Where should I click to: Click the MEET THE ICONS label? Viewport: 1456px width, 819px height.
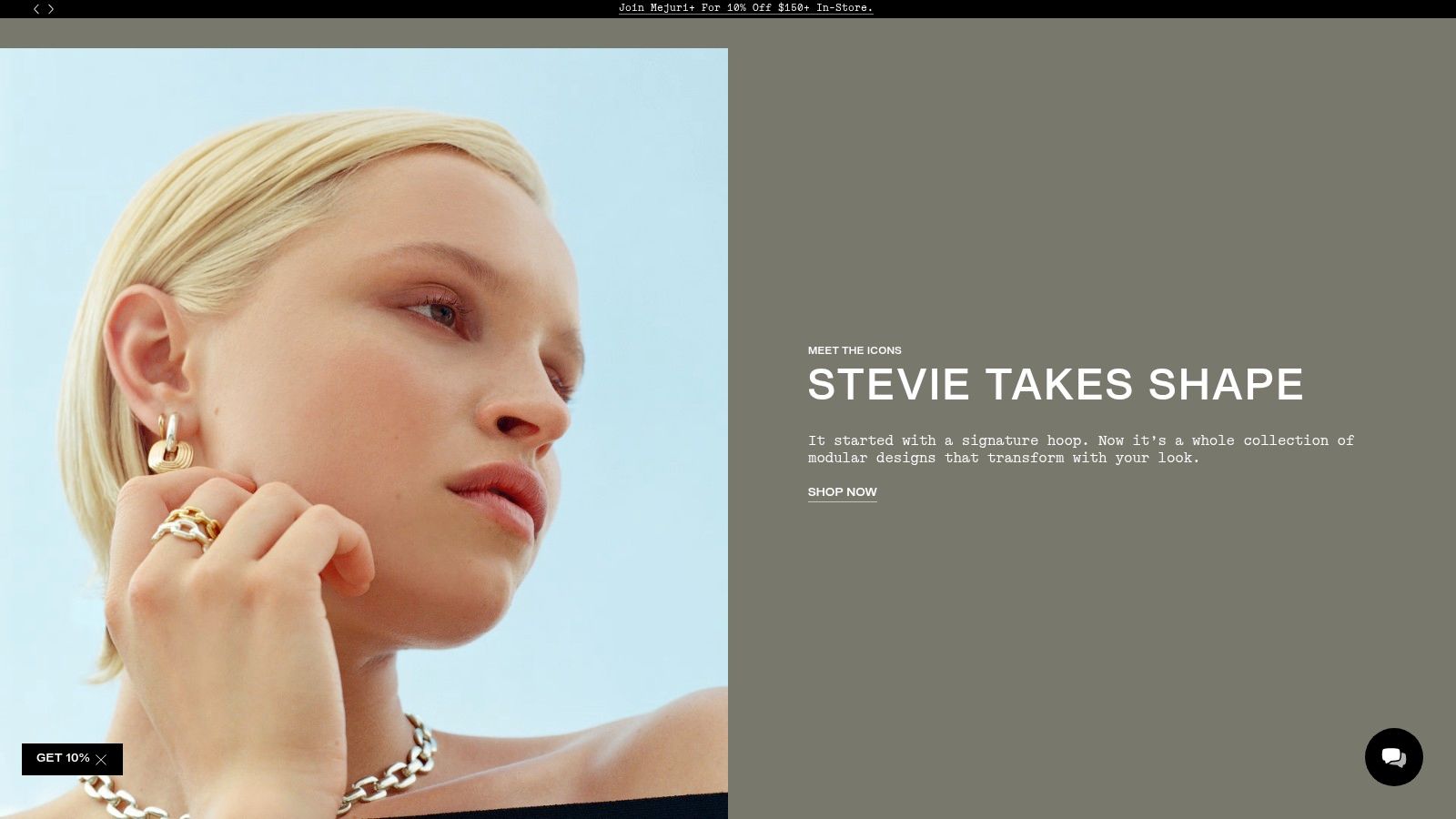pos(854,350)
